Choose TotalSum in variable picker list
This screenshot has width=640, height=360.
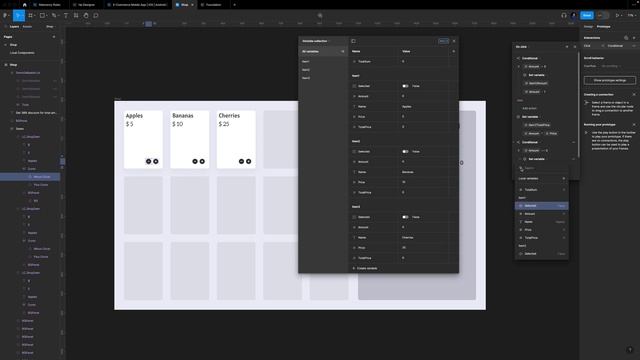[542, 190]
